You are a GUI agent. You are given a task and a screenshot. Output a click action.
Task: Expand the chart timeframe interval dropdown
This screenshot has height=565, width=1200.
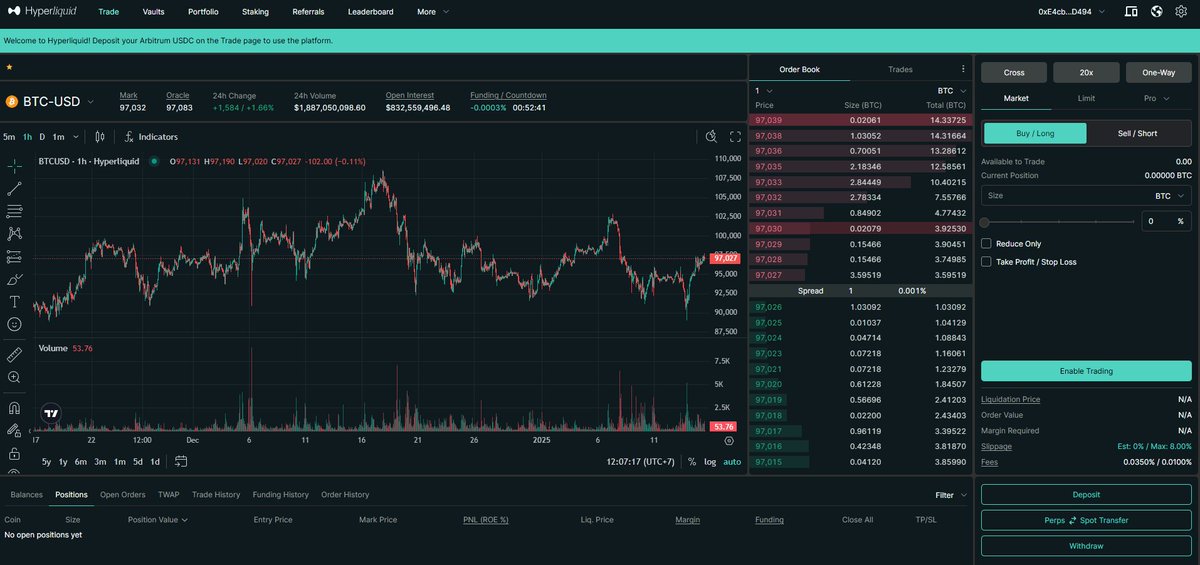coord(75,137)
